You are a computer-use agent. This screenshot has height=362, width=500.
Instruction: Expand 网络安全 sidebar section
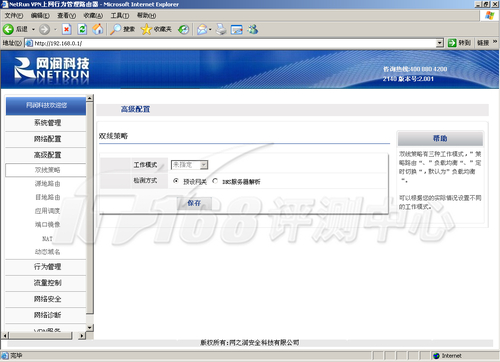pos(46,299)
